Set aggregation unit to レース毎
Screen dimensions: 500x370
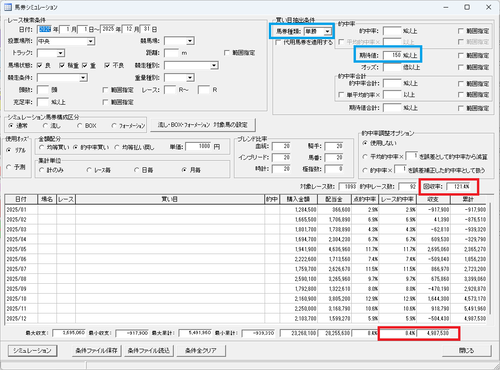(89, 170)
